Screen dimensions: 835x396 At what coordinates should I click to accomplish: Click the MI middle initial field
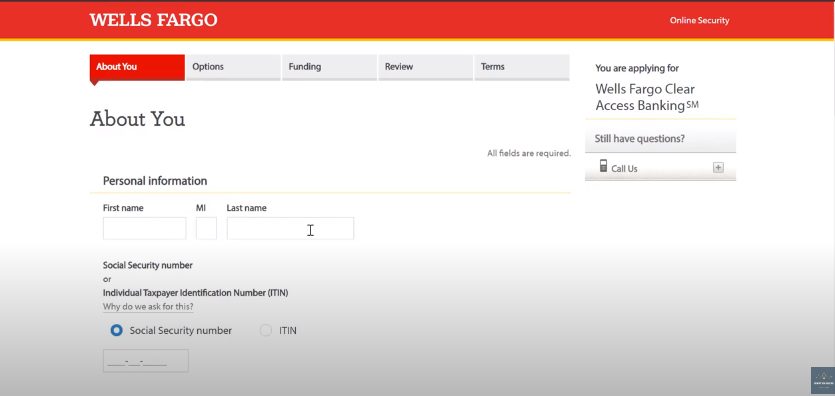point(206,228)
